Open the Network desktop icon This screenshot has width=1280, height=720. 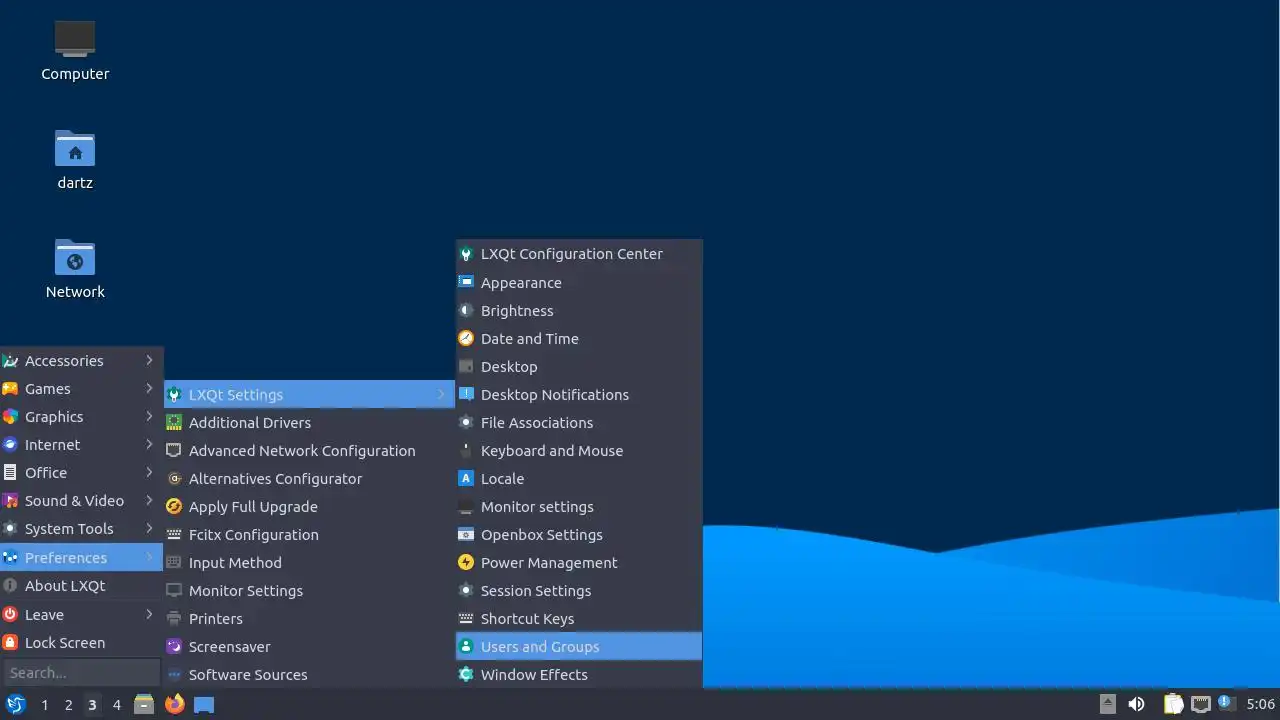pos(75,257)
